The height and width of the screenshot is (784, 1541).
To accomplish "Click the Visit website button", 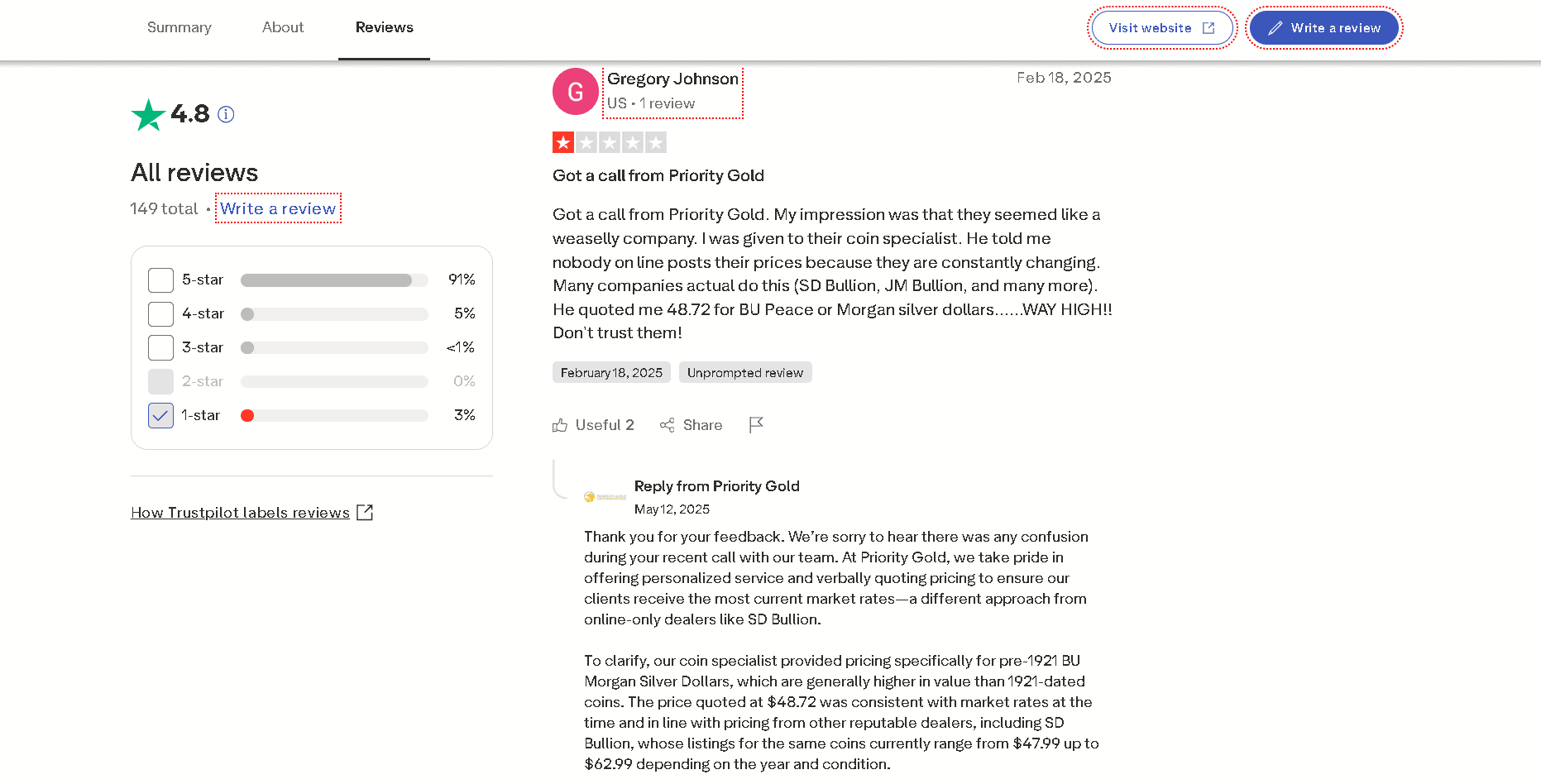I will (x=1162, y=28).
